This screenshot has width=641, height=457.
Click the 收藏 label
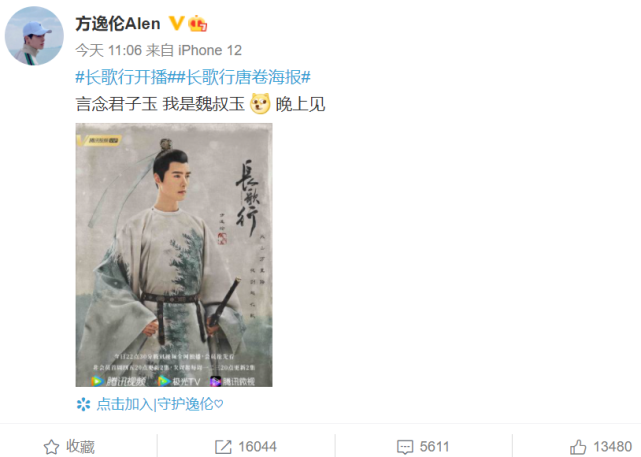81,446
